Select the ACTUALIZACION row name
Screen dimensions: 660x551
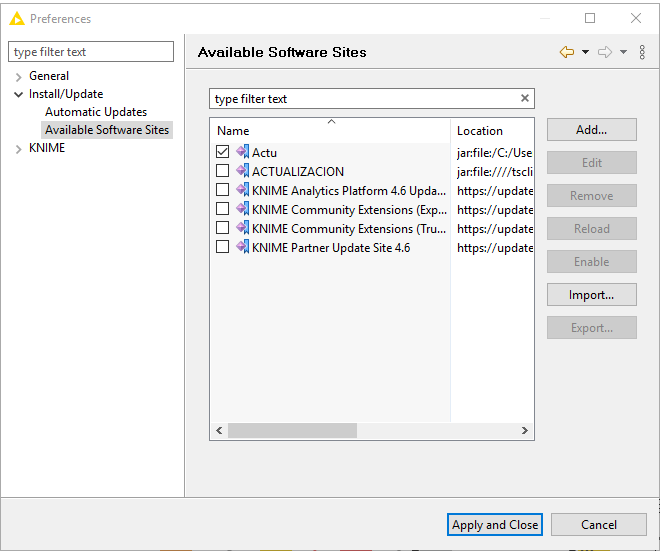pos(298,171)
